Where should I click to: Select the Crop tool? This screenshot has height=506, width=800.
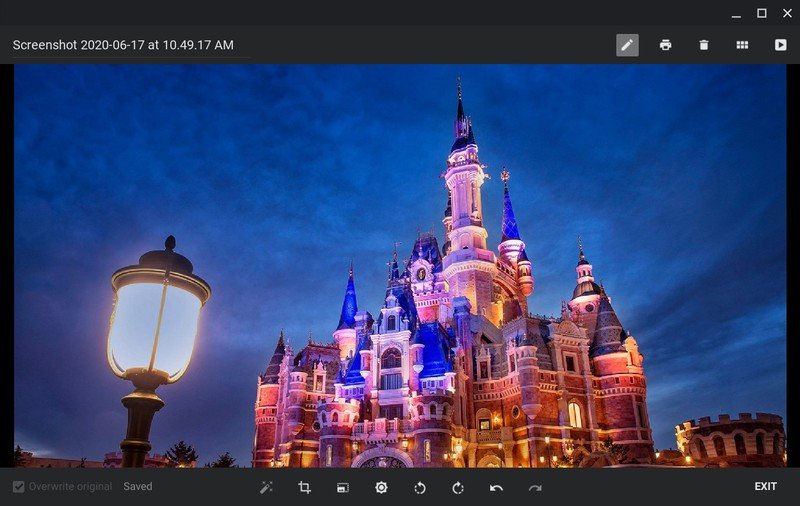tap(304, 488)
